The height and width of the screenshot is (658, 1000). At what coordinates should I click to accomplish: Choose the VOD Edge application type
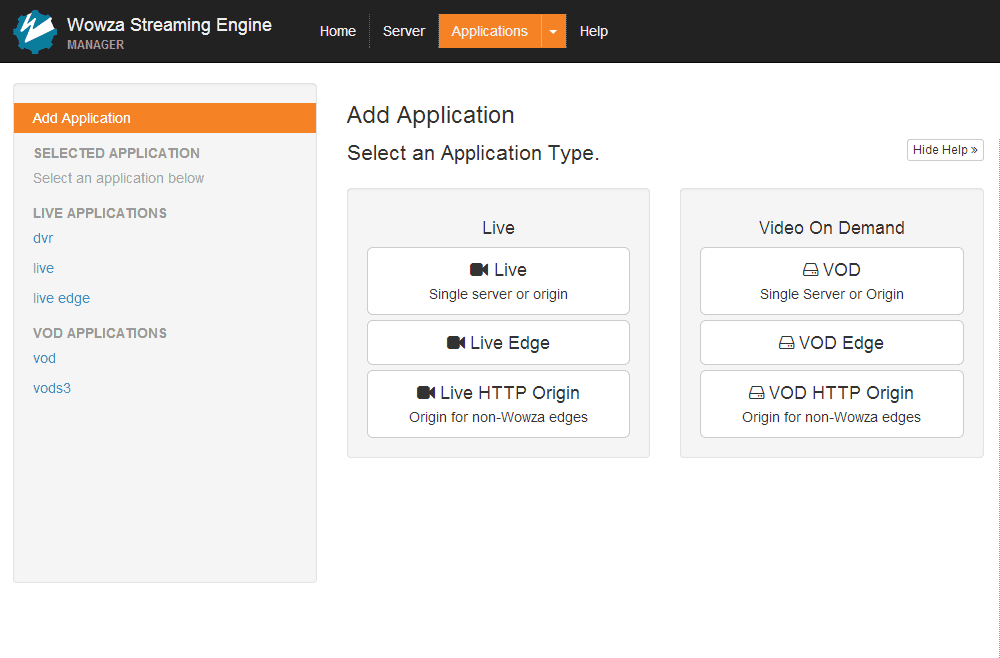click(x=832, y=343)
